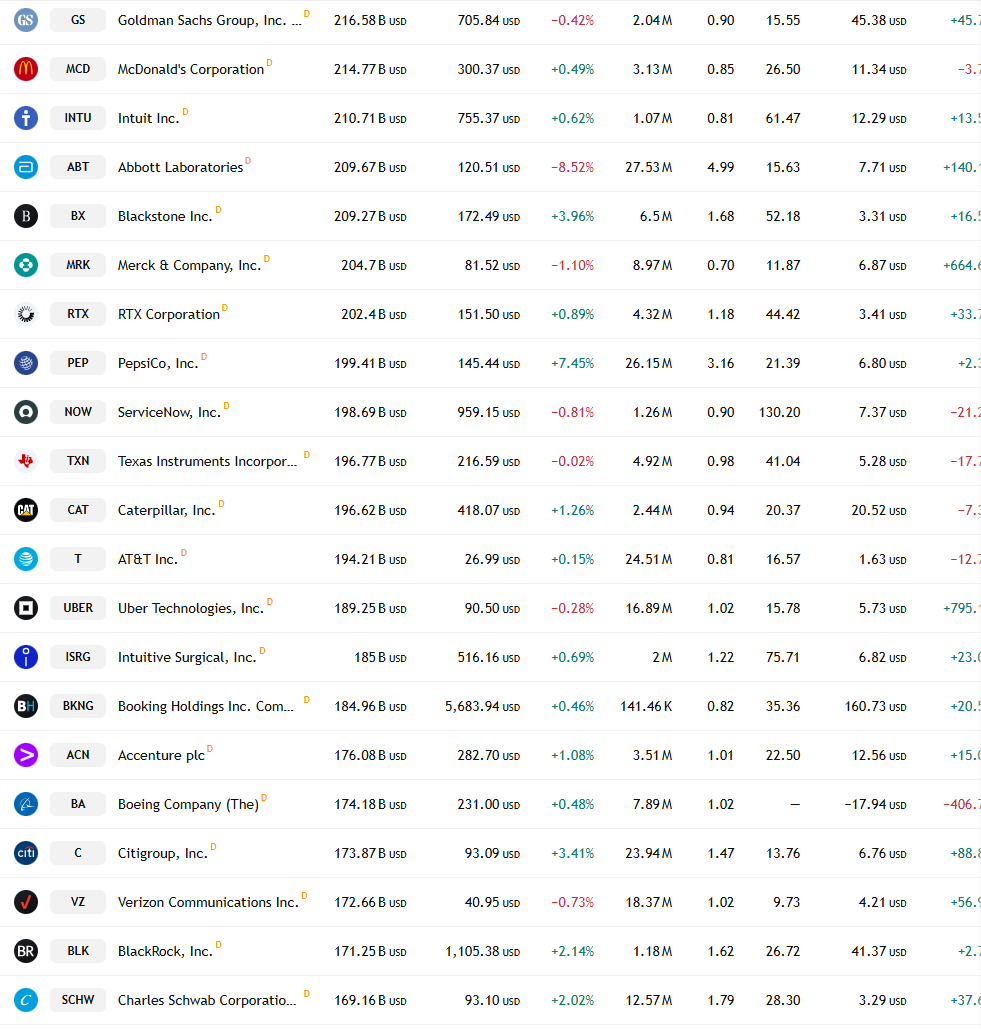The image size is (981, 1029).
Task: Click the Uber logo icon
Action: point(26,608)
